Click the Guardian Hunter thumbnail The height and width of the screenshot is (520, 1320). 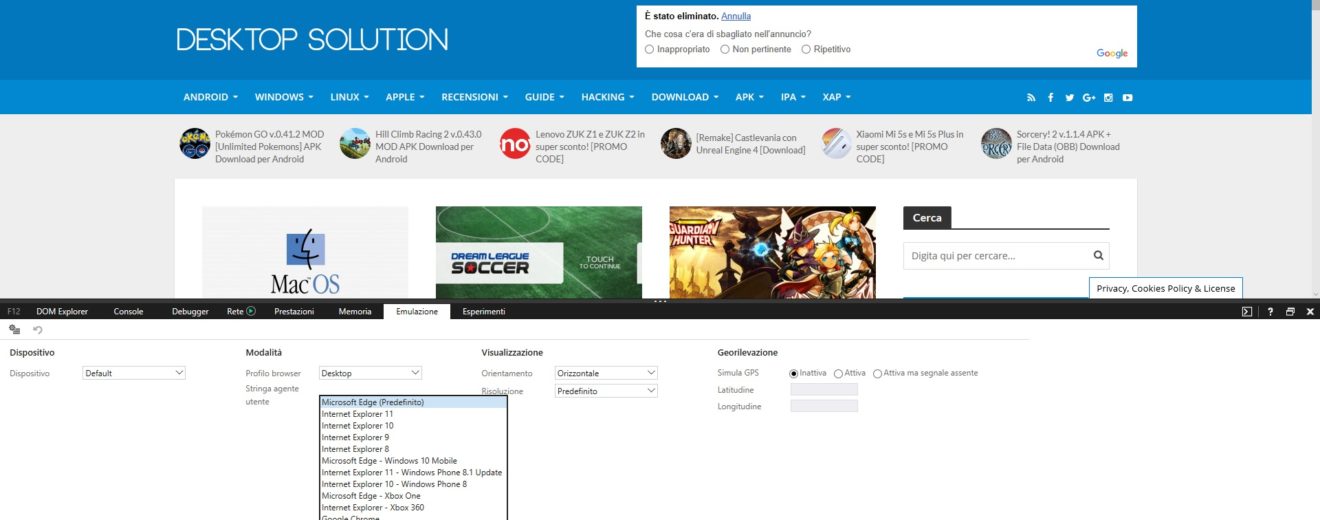772,252
